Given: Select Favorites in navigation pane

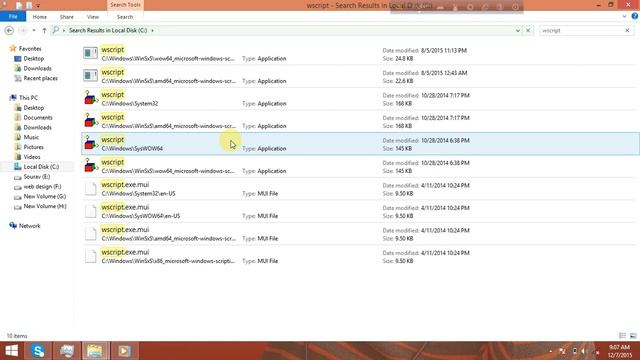Looking at the screenshot, I should (30, 49).
